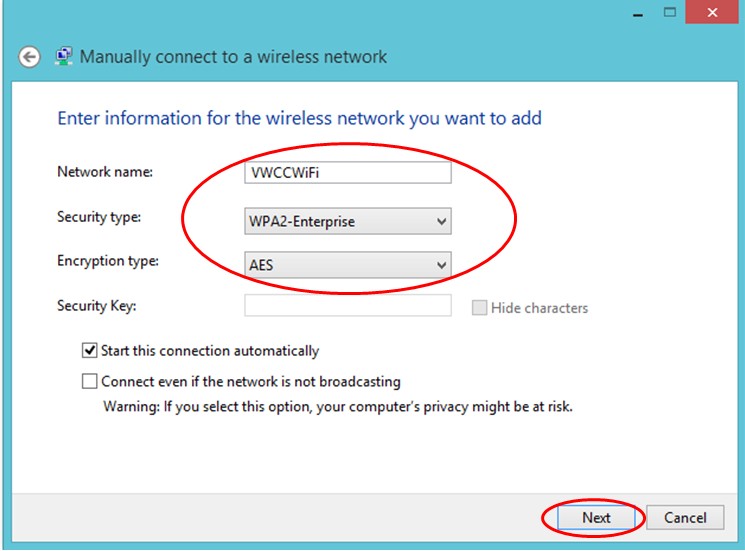Image resolution: width=745 pixels, height=551 pixels.
Task: Click inside the Security Key text box
Action: click(347, 305)
